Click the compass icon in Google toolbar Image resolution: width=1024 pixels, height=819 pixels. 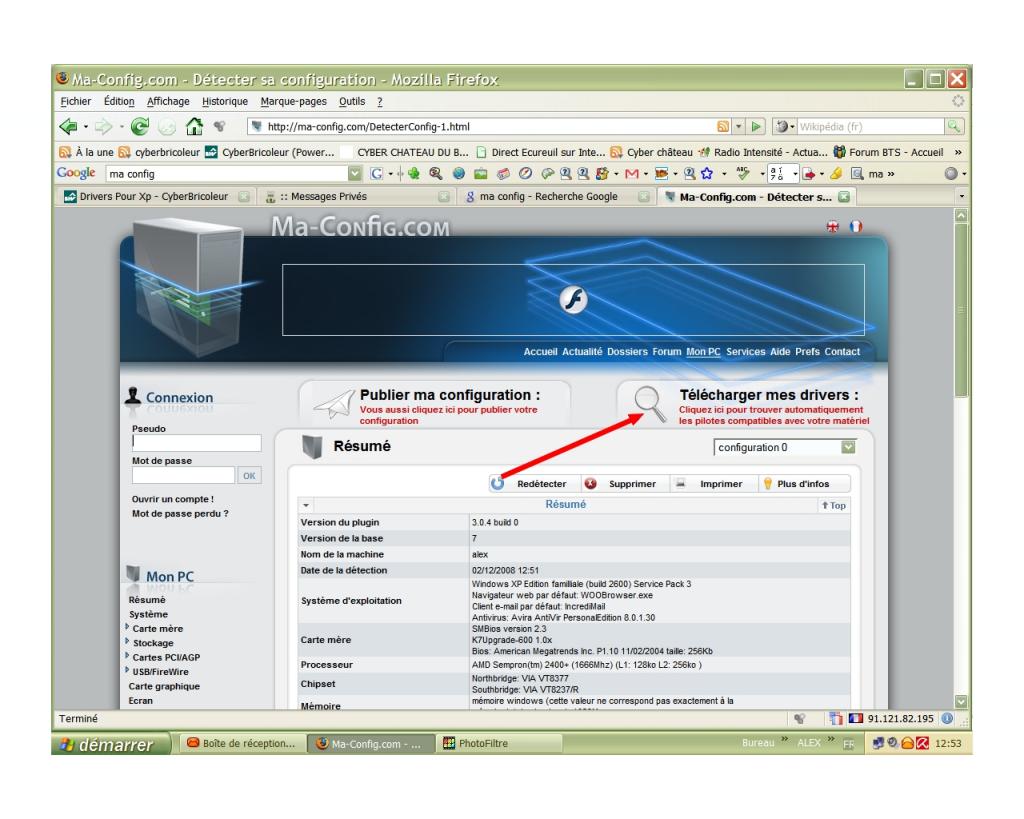(525, 174)
